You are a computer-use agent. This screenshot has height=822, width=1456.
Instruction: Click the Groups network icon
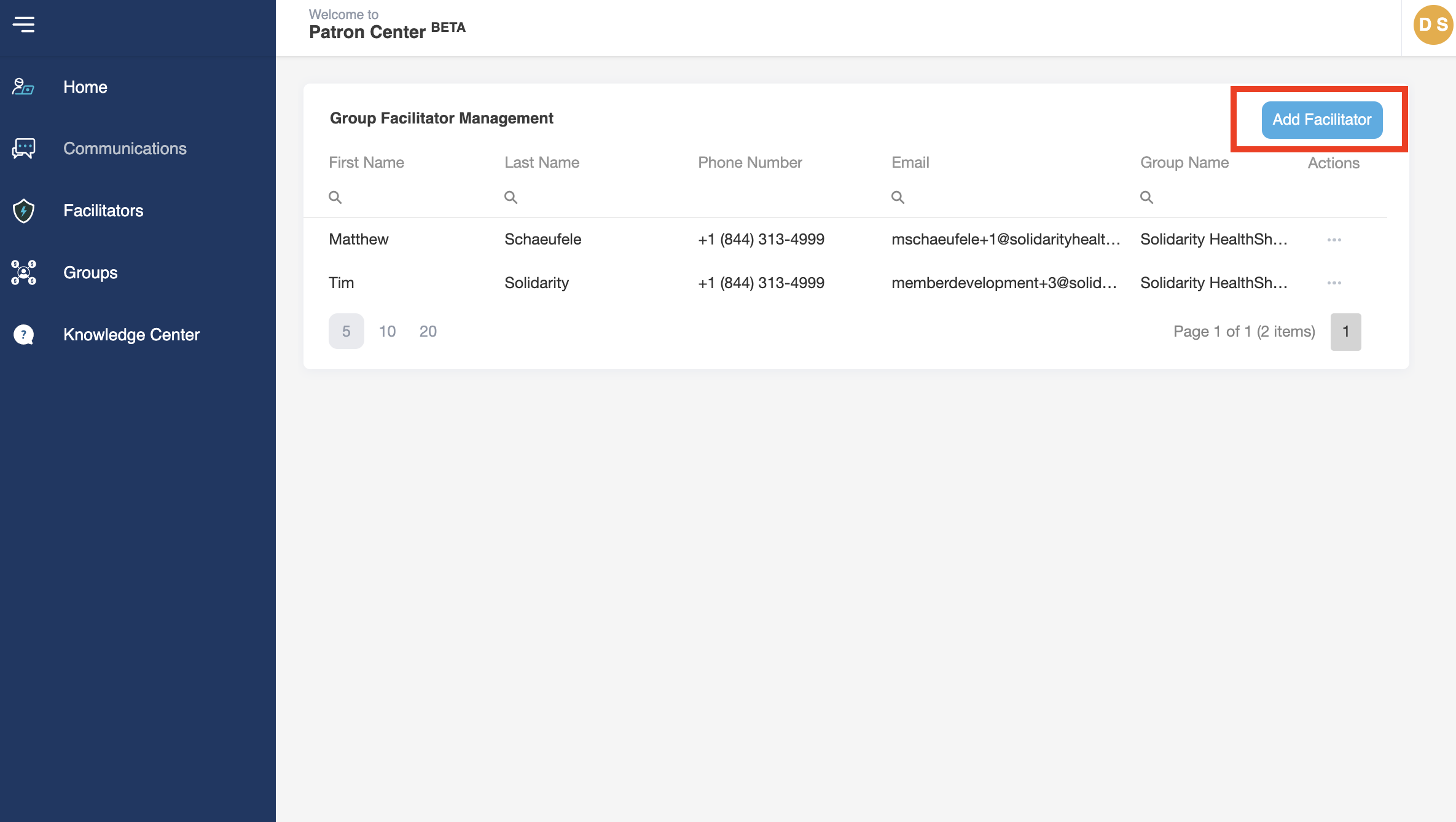[23, 272]
